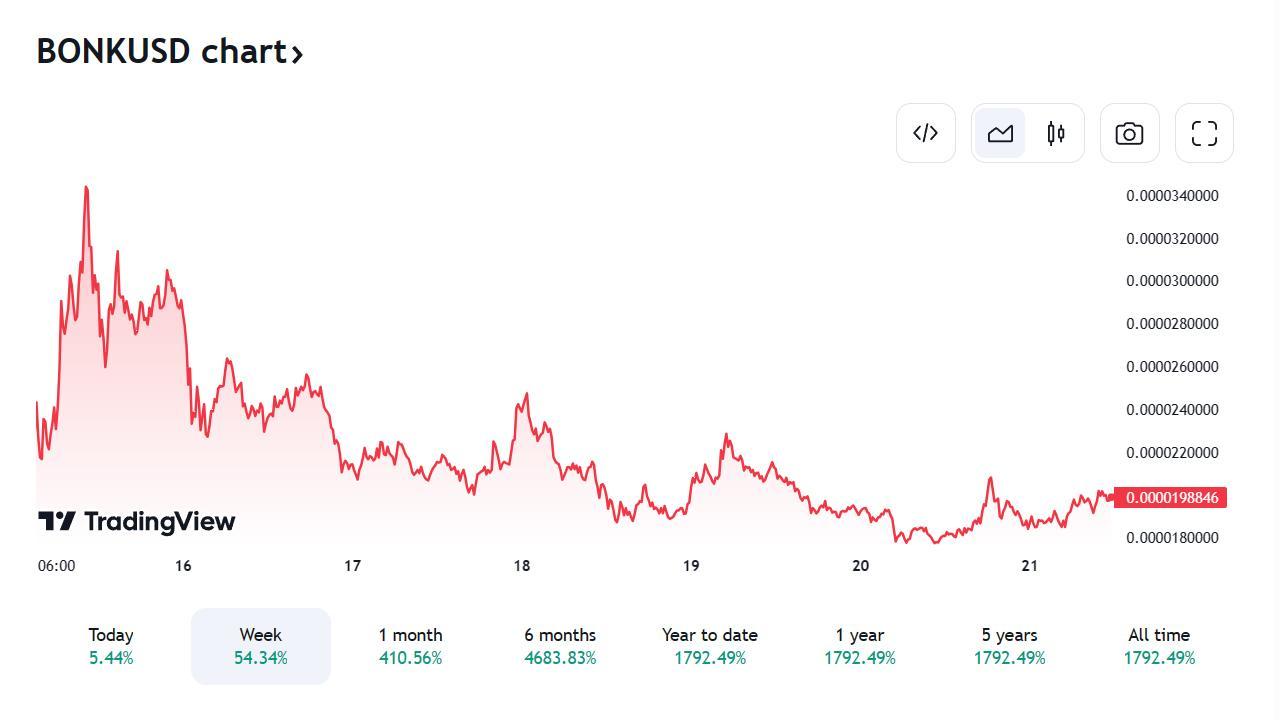Image resolution: width=1280 pixels, height=720 pixels.
Task: Take a chart snapshot with camera icon
Action: point(1129,133)
